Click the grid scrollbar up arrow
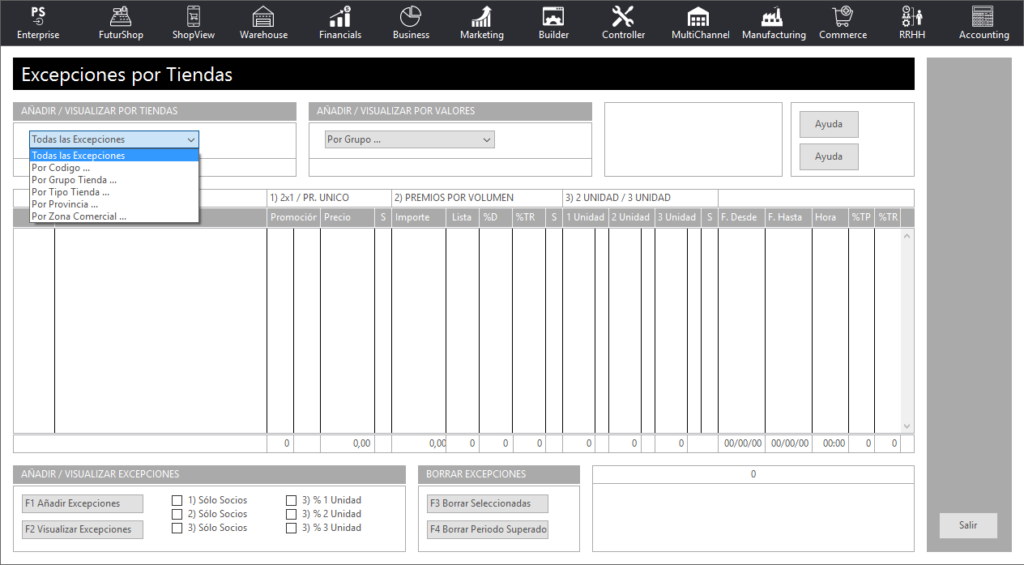 coord(907,236)
